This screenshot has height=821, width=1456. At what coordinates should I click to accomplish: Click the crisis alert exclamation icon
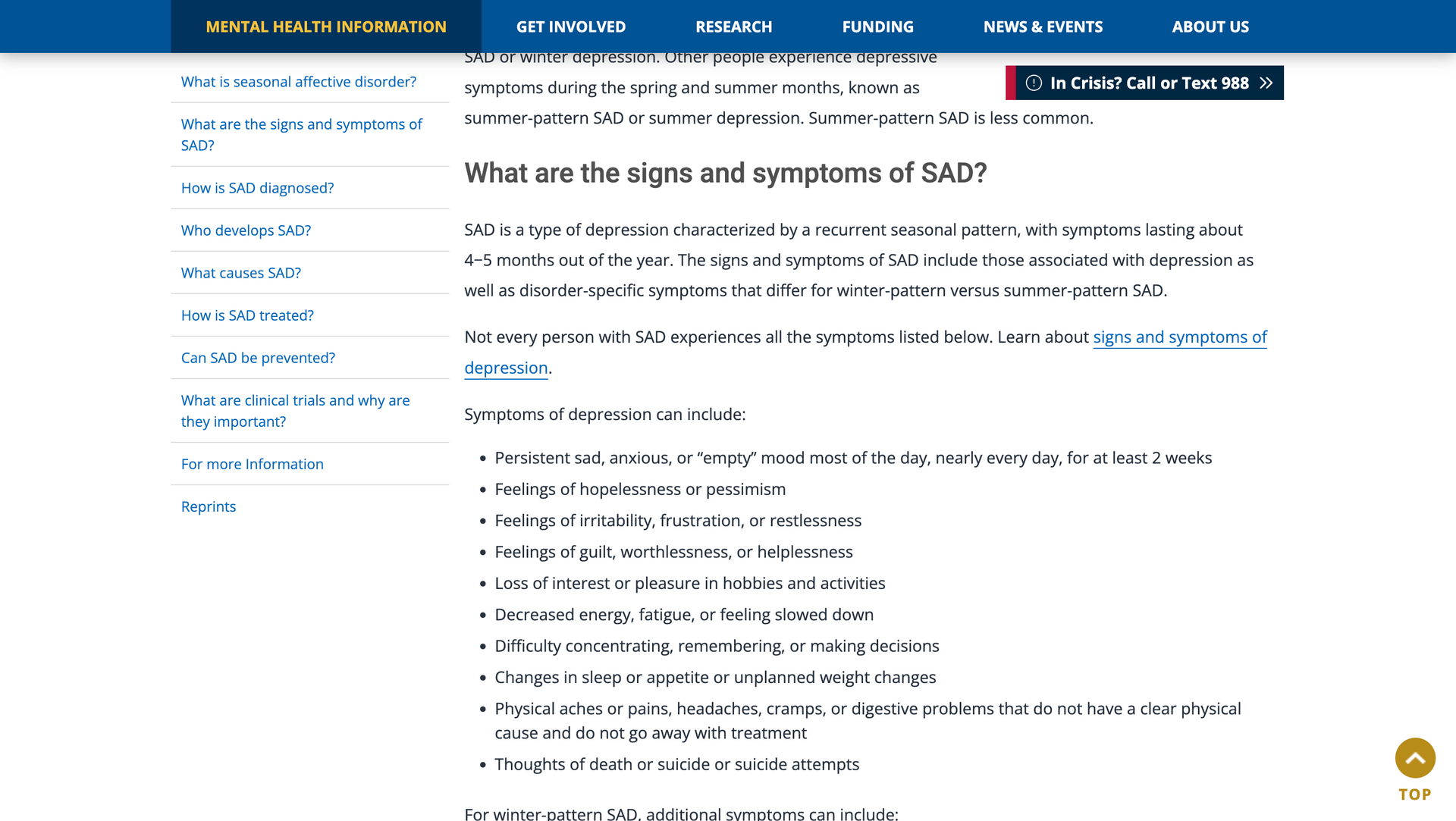pyautogui.click(x=1034, y=83)
